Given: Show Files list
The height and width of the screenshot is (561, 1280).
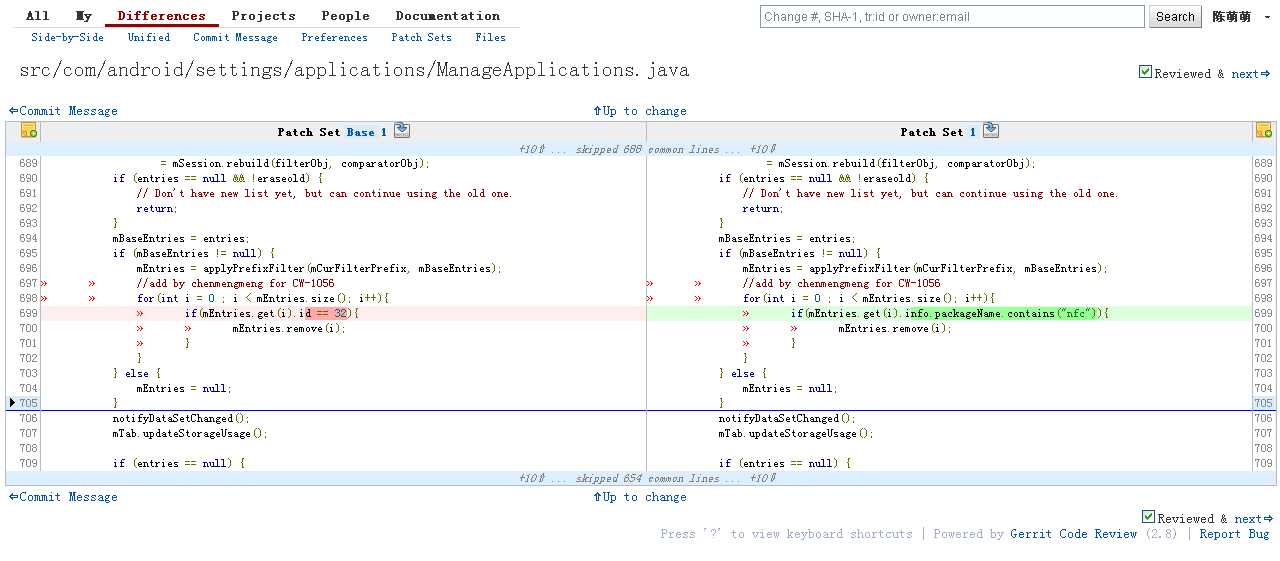Looking at the screenshot, I should [x=491, y=38].
